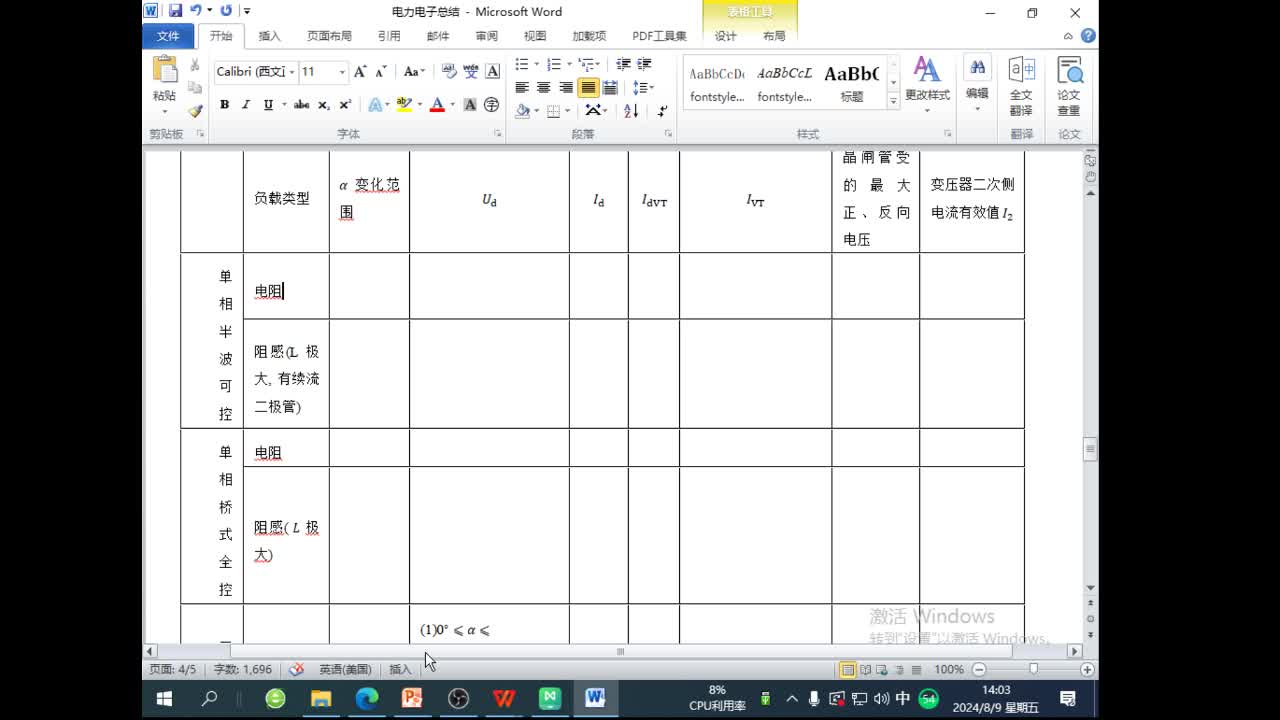
Task: Toggle bold formatting
Action: [x=224, y=105]
